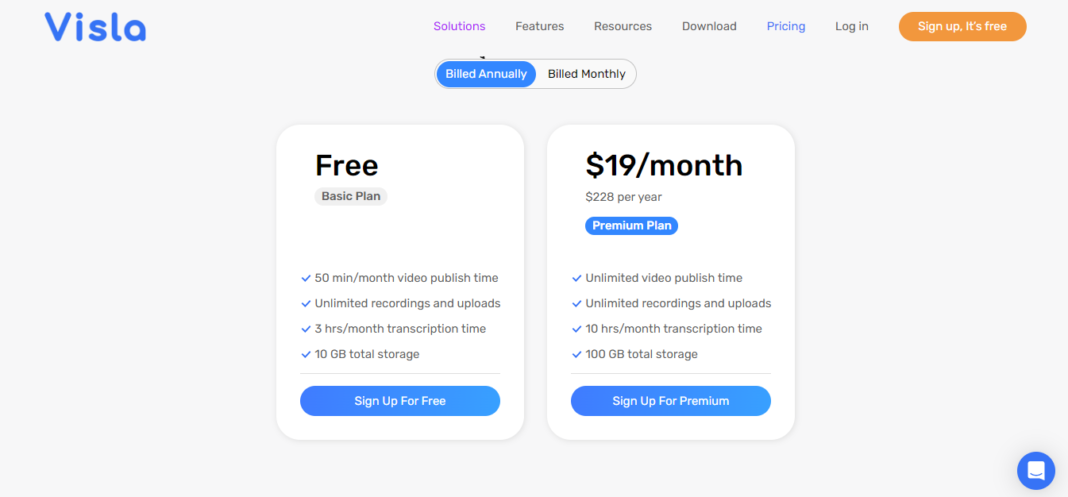This screenshot has height=497, width=1068.
Task: Click checkmark beside Unlimited video publish time
Action: pos(577,278)
